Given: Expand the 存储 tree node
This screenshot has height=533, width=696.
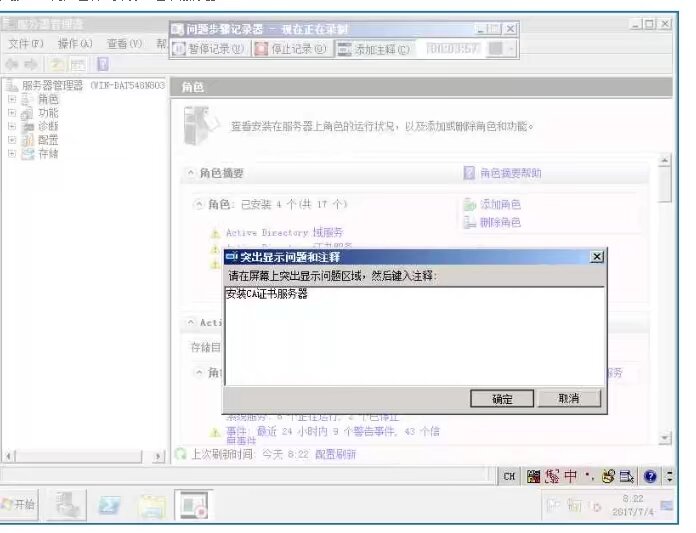Looking at the screenshot, I should click(12, 154).
